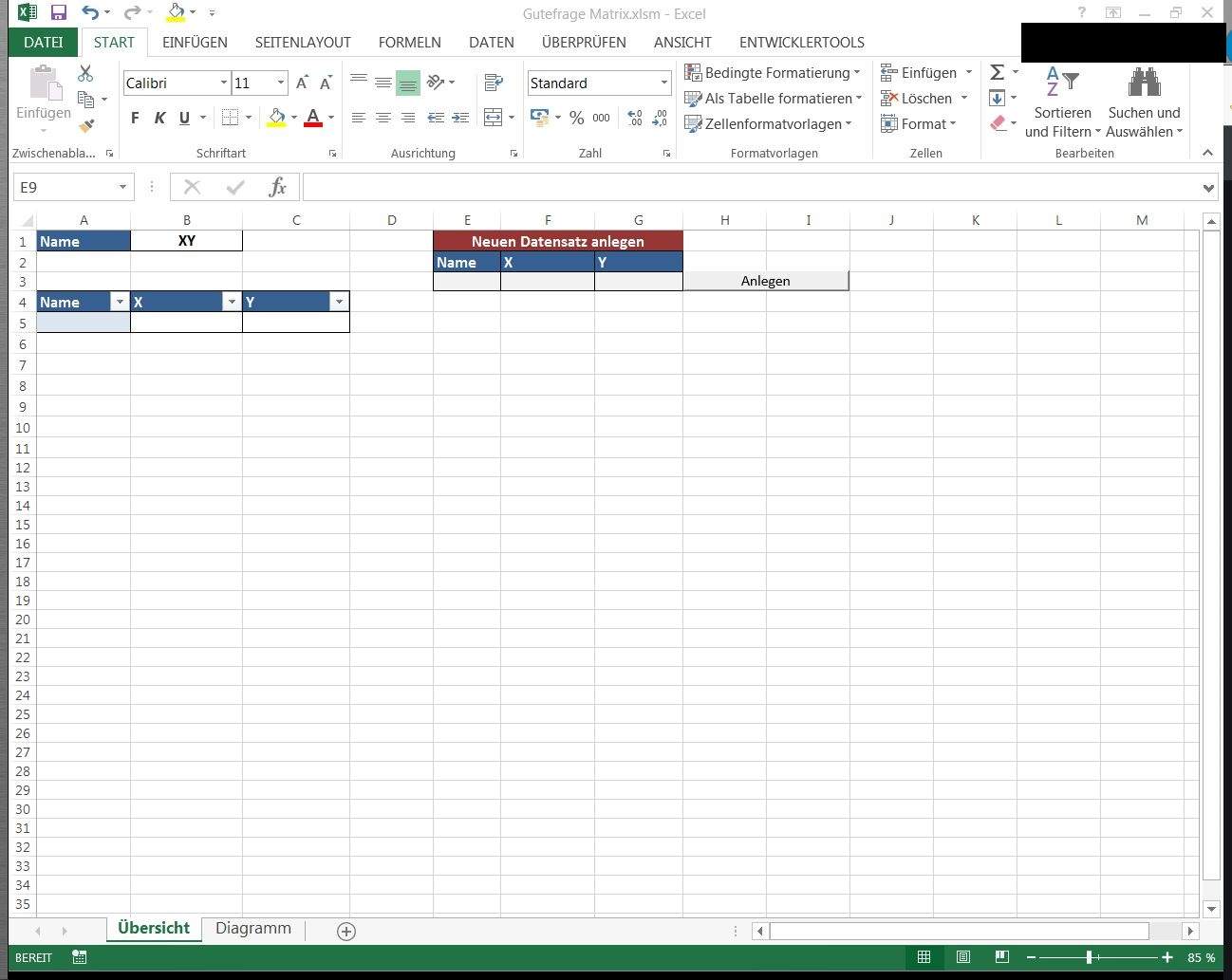Select center alignment in the Ausrichtung group

383,118
